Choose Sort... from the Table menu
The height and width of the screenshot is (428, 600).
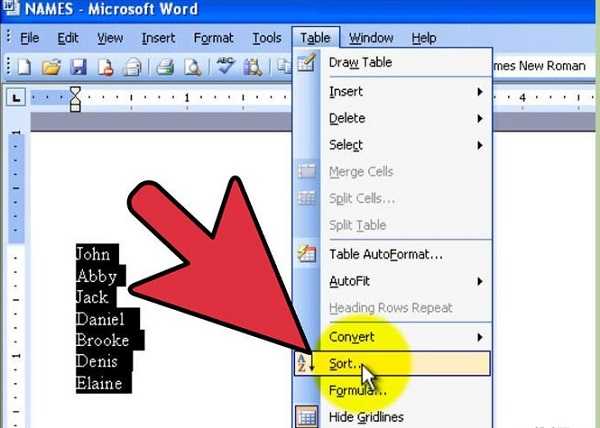[392, 363]
